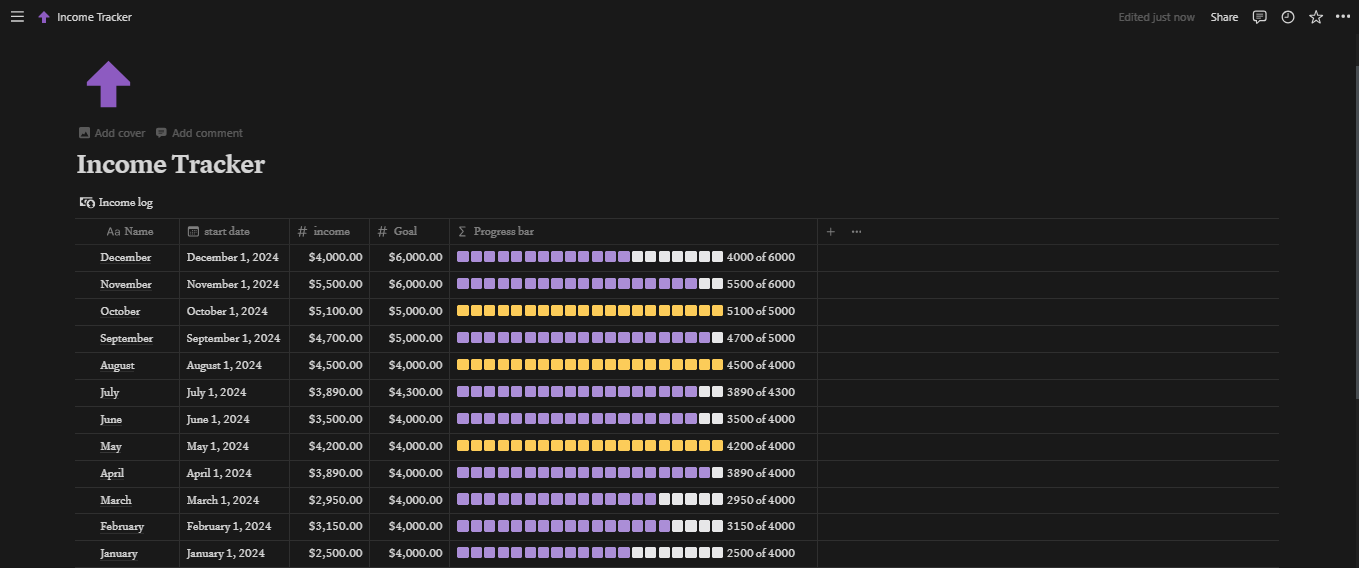The width and height of the screenshot is (1359, 568).
Task: Click the 5100 of 5000 progress bar
Action: click(x=590, y=312)
